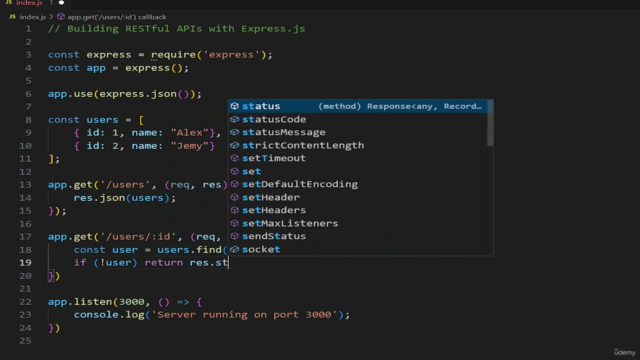The image size is (640, 360).
Task: Choose 'sendStatus' suggestion
Action: (358, 236)
